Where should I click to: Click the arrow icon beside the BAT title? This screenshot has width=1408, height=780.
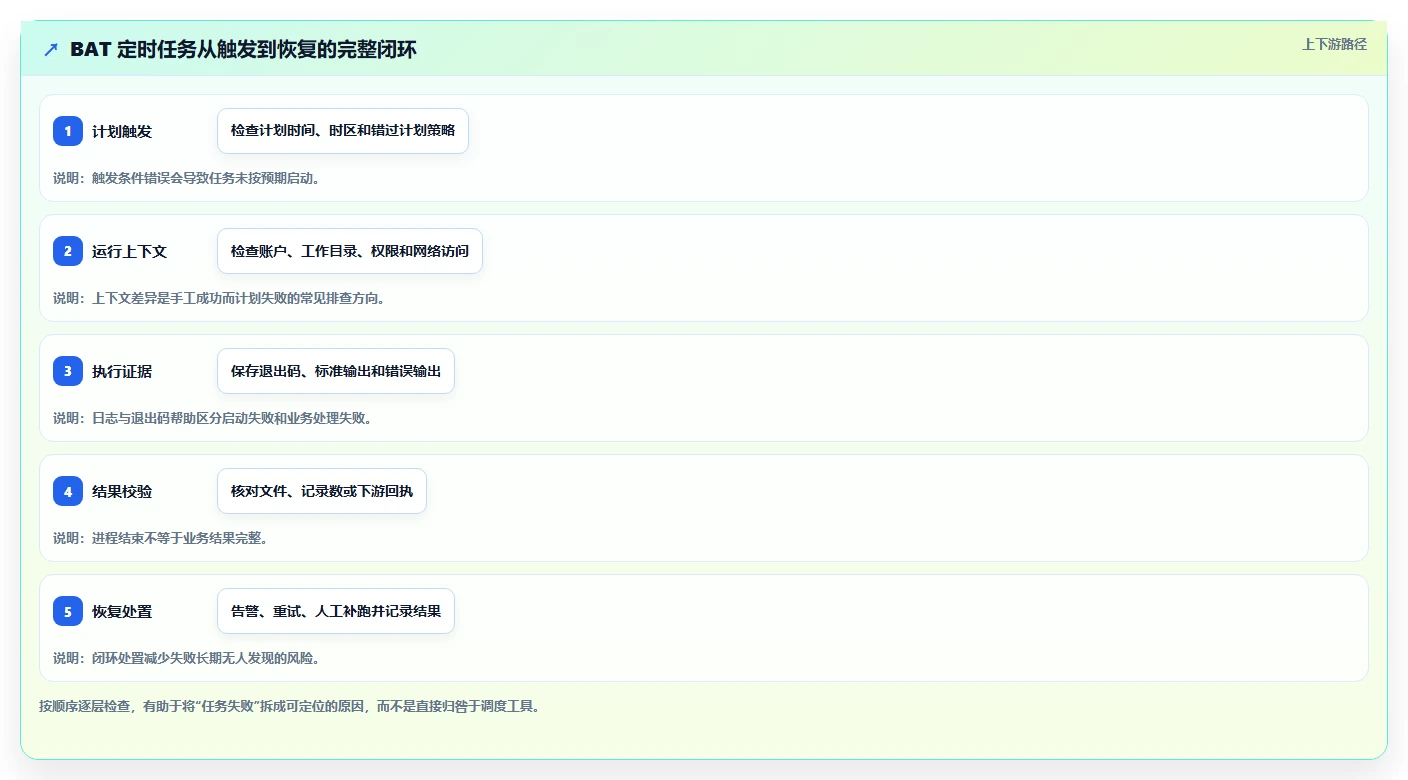[51, 50]
